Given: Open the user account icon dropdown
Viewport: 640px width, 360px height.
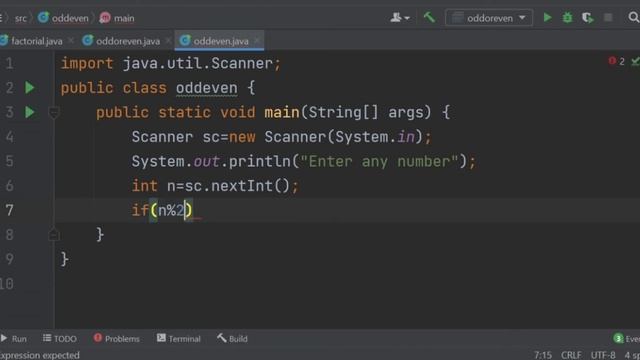Looking at the screenshot, I should [x=400, y=18].
